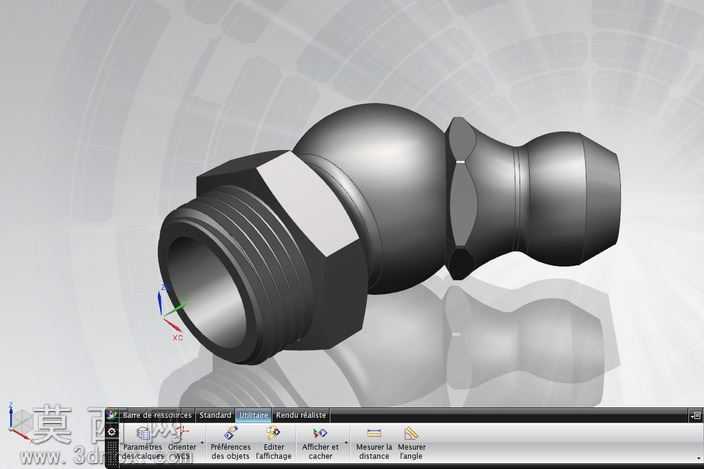Open toolbar overflow arrow at bottom right
Image resolution: width=704 pixels, height=469 pixels.
tap(698, 458)
